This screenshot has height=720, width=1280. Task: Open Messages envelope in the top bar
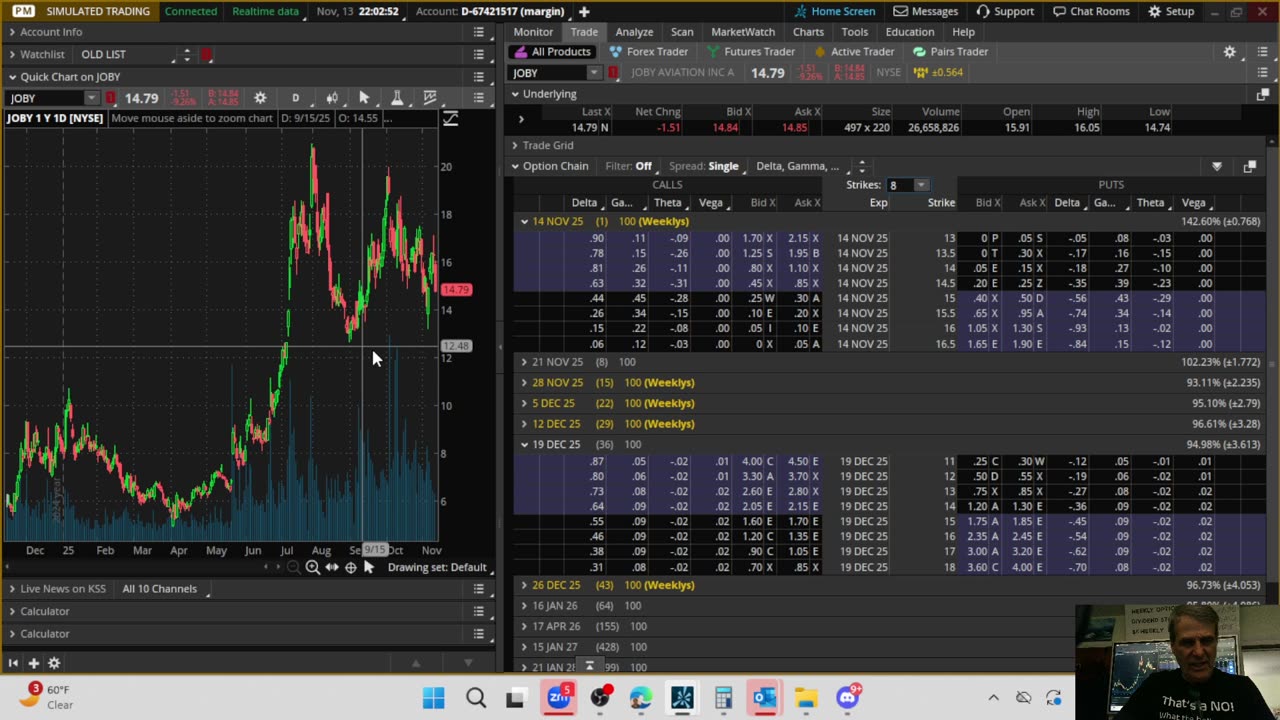pos(926,11)
